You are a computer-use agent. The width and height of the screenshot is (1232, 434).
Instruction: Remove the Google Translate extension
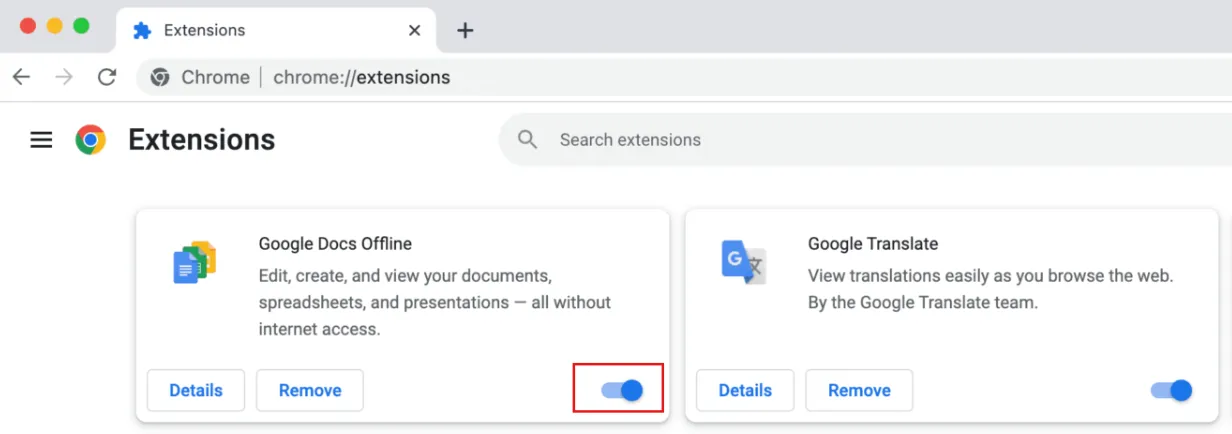point(859,390)
